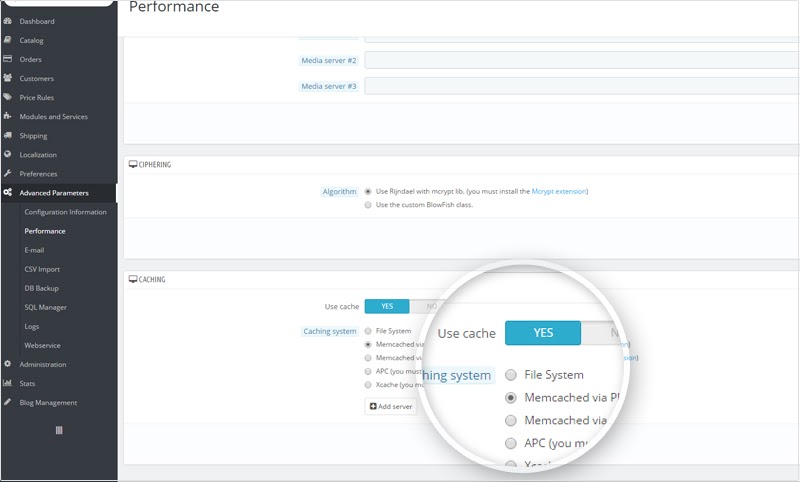Click the Add server button
Image resolution: width=800 pixels, height=482 pixels.
point(390,406)
